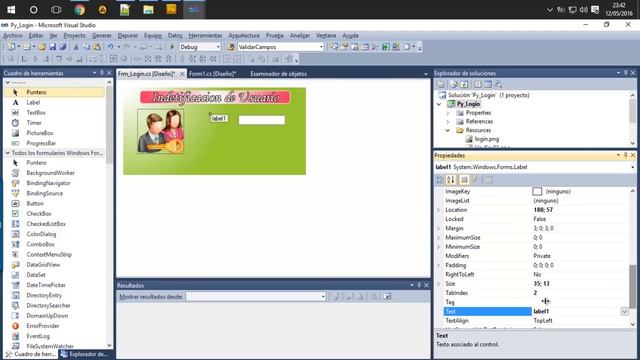Click the volume icon in system tray
Viewport: 640px width, 360px height.
click(584, 10)
